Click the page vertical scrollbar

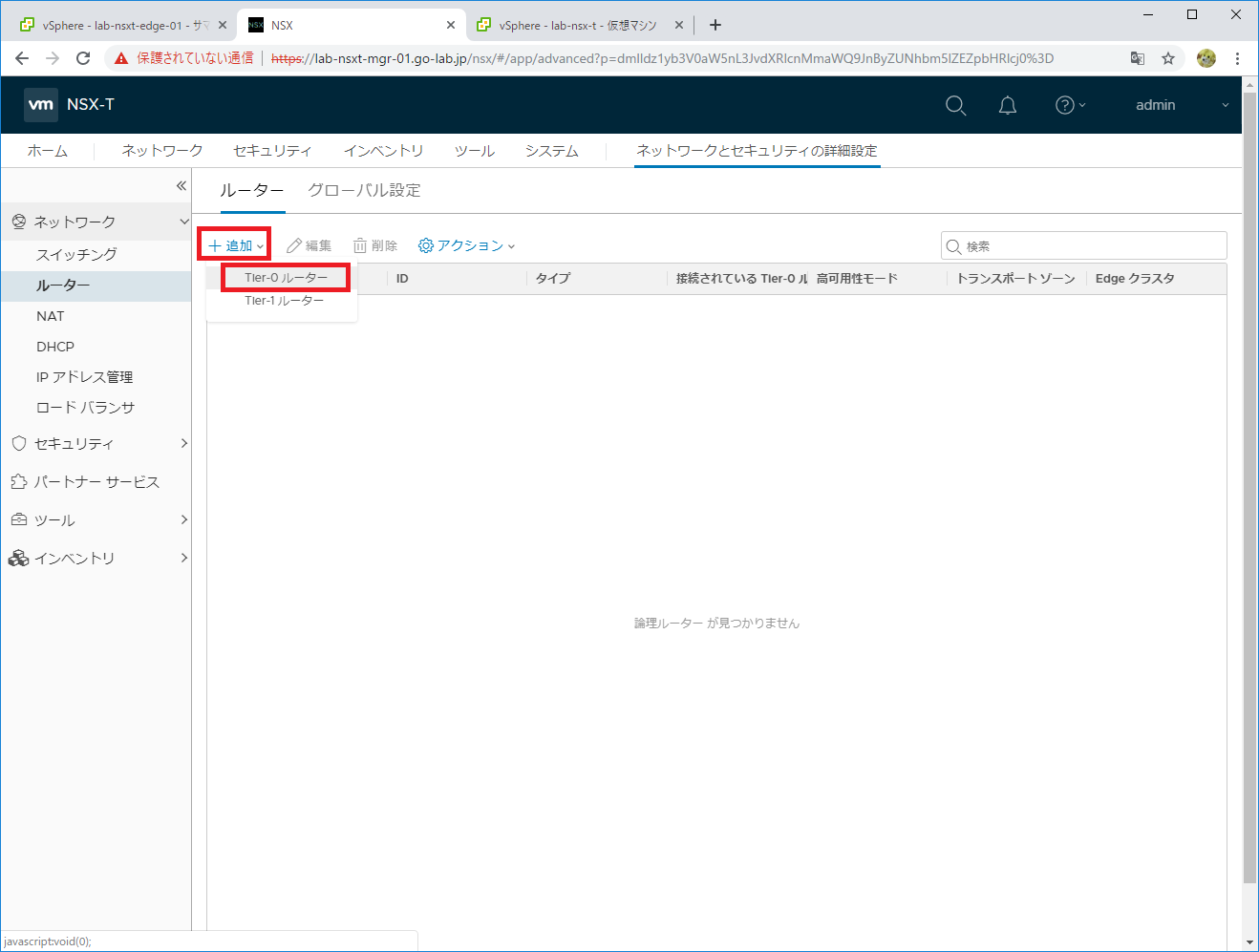[x=1249, y=487]
